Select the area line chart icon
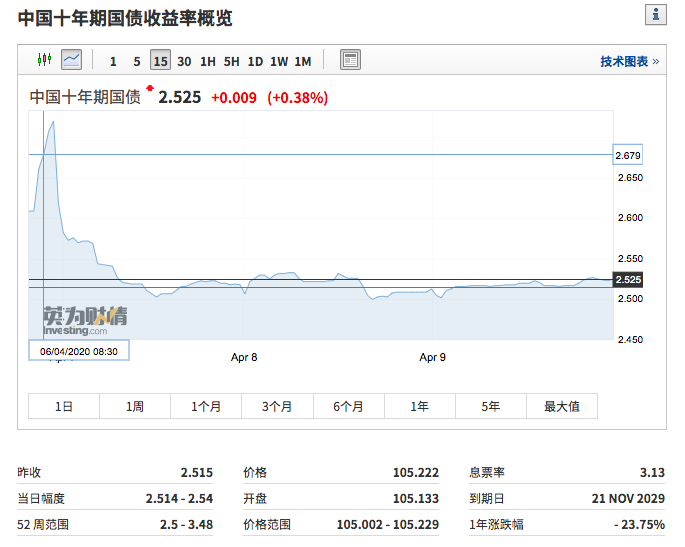The height and width of the screenshot is (547, 685). 71,60
